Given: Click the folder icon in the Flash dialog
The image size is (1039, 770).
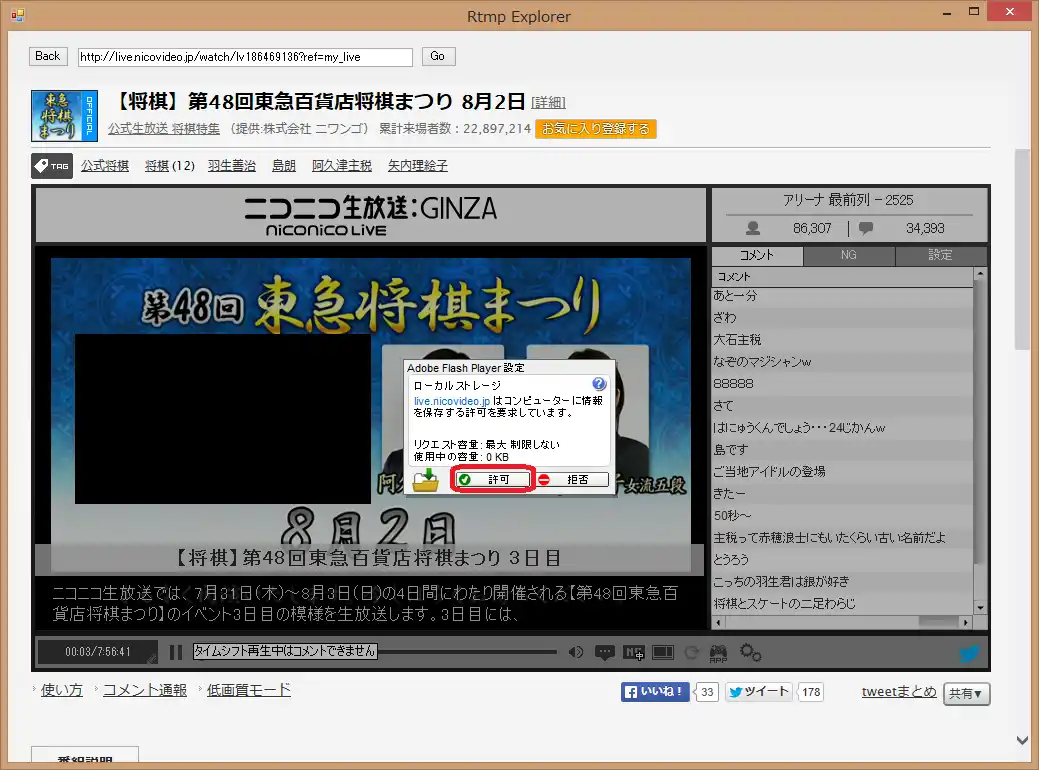Looking at the screenshot, I should click(424, 479).
